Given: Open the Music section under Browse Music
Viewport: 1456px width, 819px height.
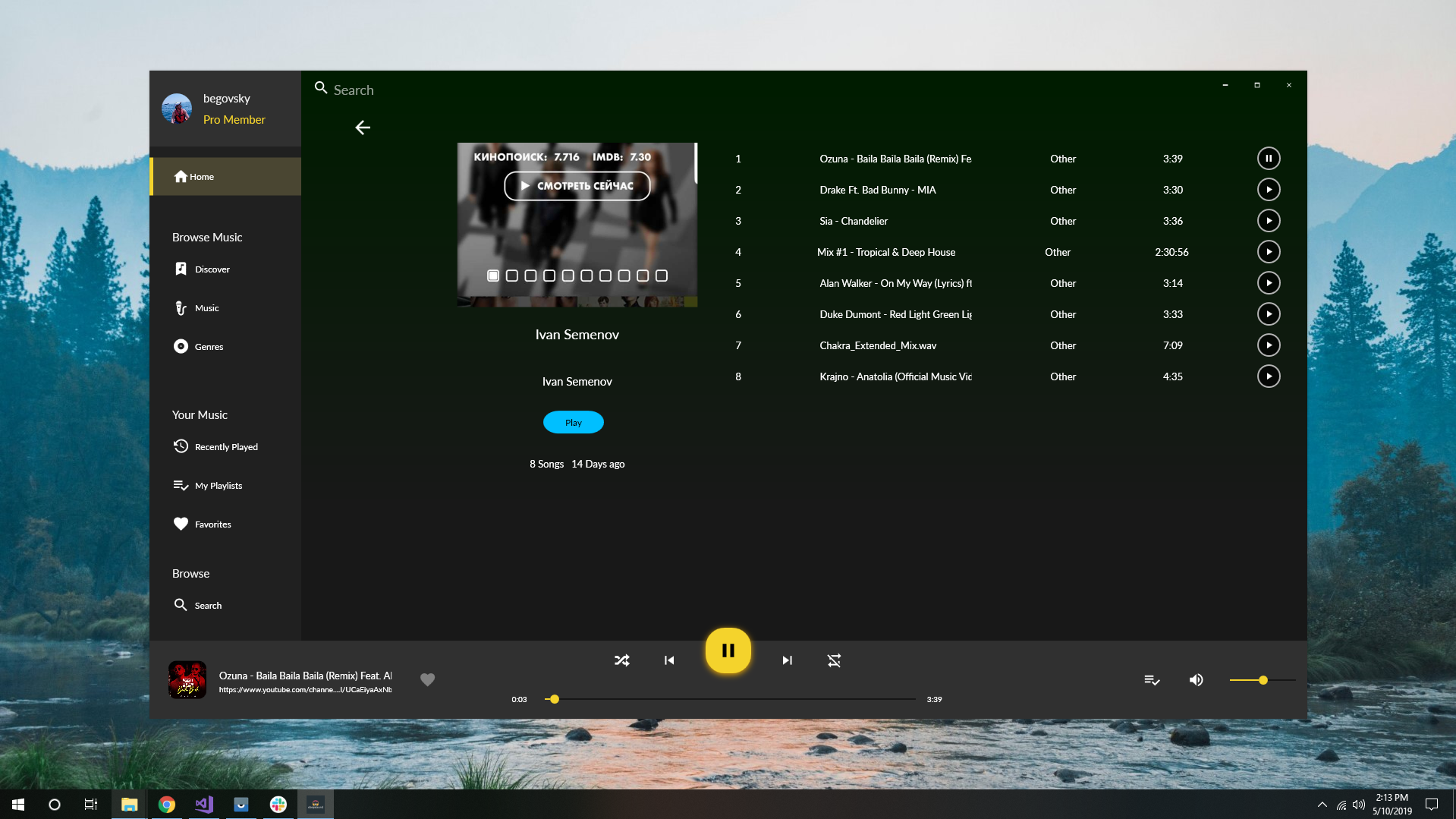Looking at the screenshot, I should (206, 308).
